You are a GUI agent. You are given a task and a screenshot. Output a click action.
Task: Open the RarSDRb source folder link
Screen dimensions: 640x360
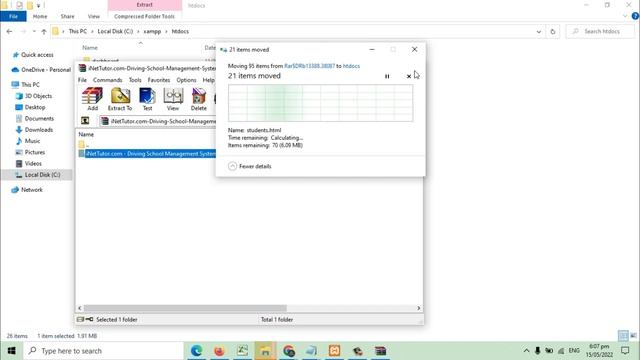click(x=309, y=66)
